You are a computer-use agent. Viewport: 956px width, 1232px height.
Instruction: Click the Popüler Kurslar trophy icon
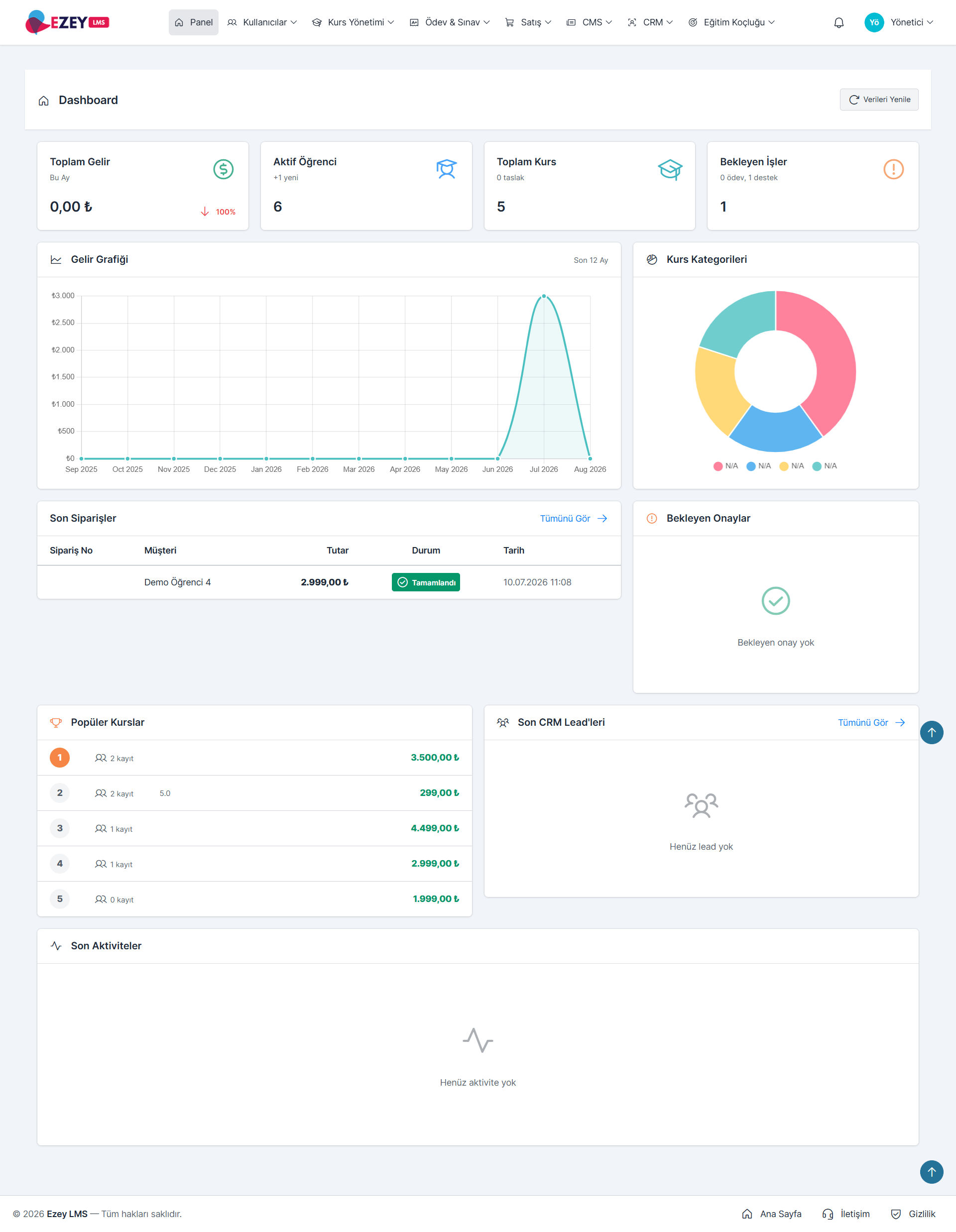(56, 723)
